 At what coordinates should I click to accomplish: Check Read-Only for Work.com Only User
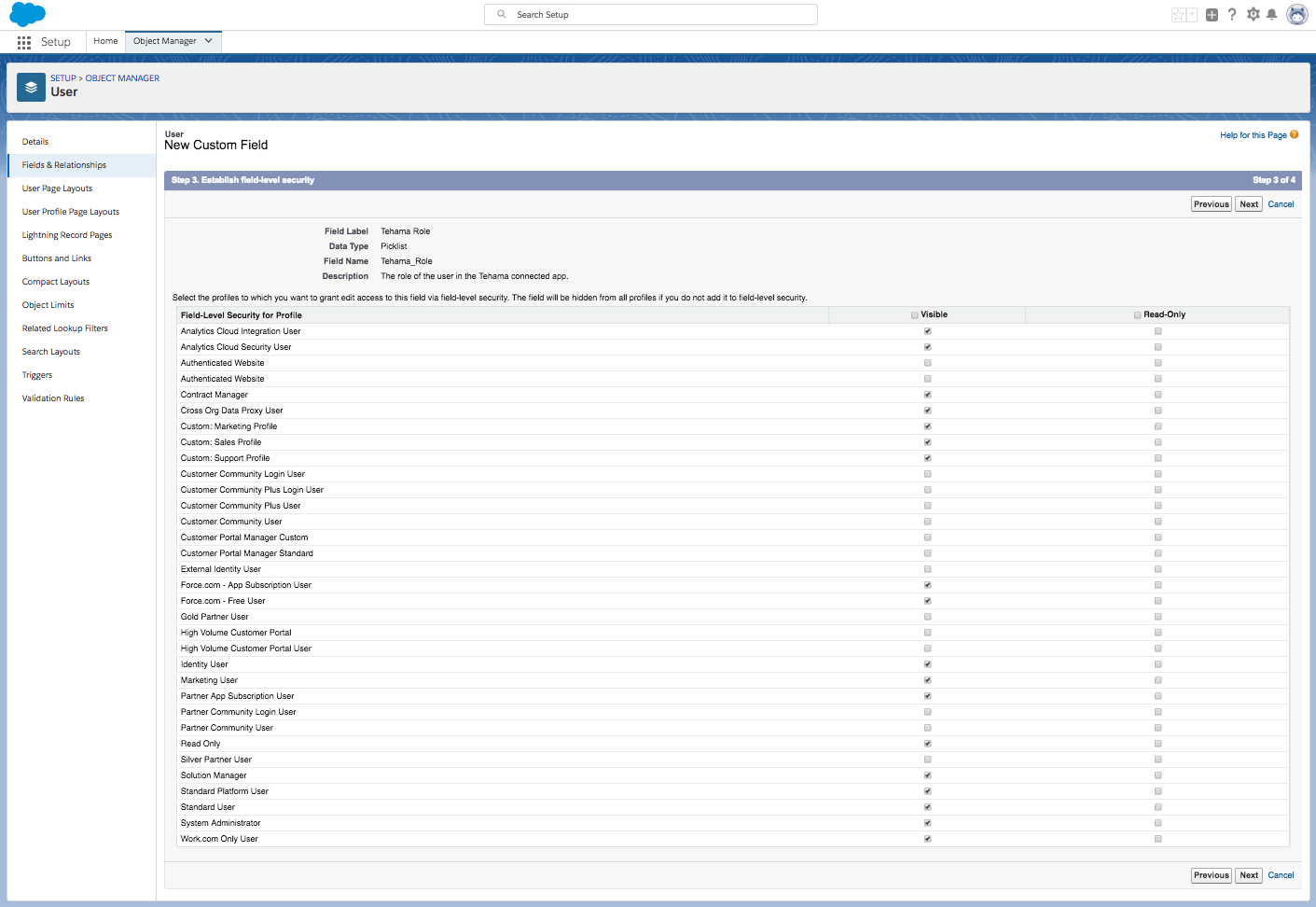coord(1158,839)
